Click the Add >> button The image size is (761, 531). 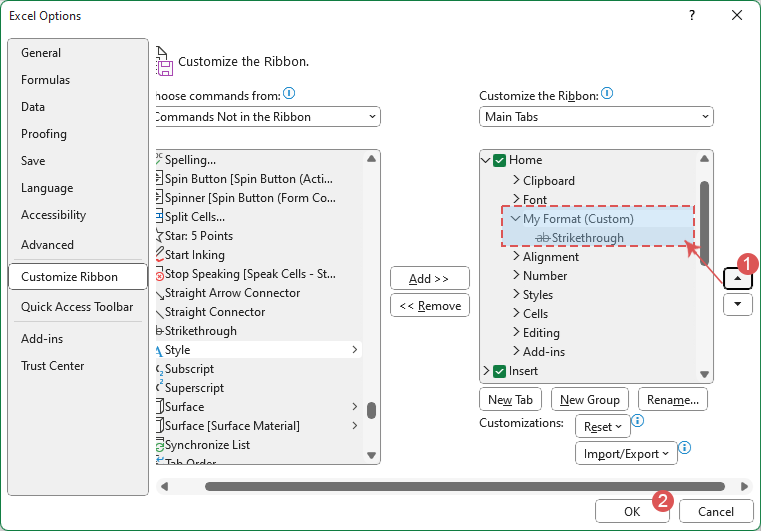pyautogui.click(x=429, y=278)
